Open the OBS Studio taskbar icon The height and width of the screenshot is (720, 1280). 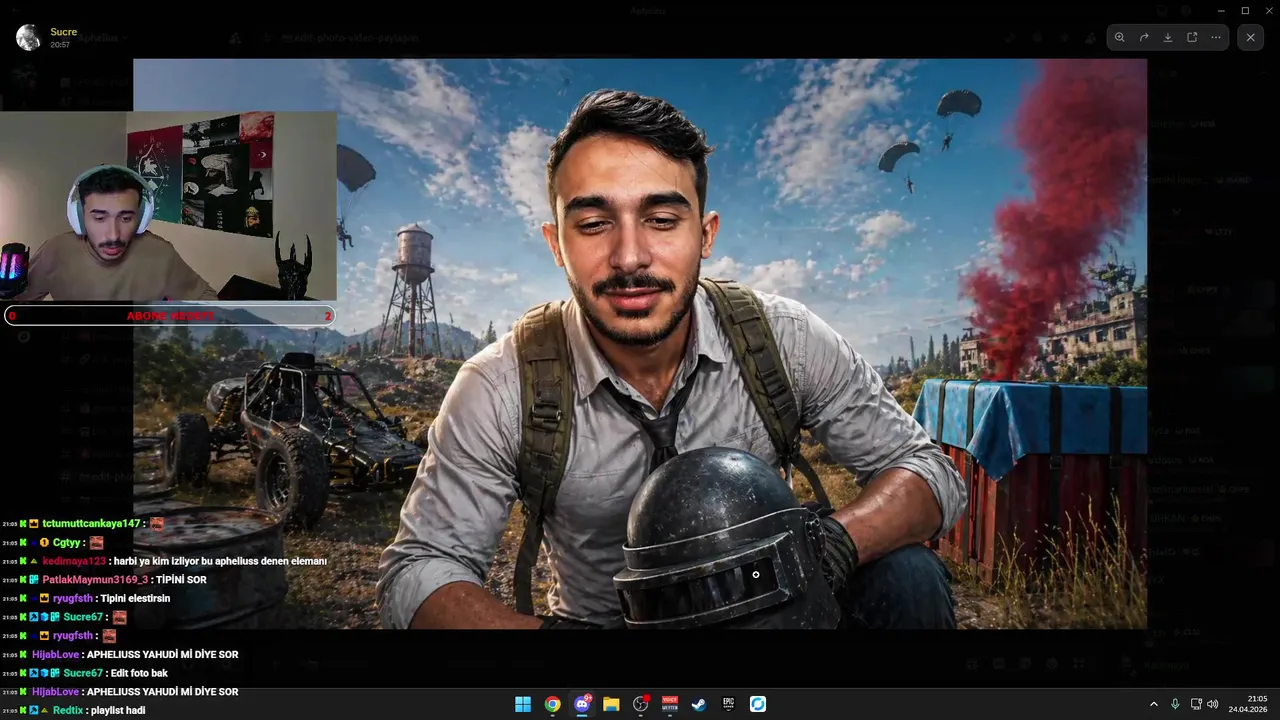[x=641, y=704]
